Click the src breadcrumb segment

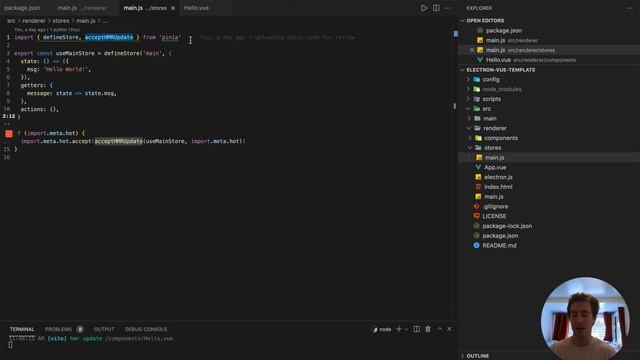point(11,21)
